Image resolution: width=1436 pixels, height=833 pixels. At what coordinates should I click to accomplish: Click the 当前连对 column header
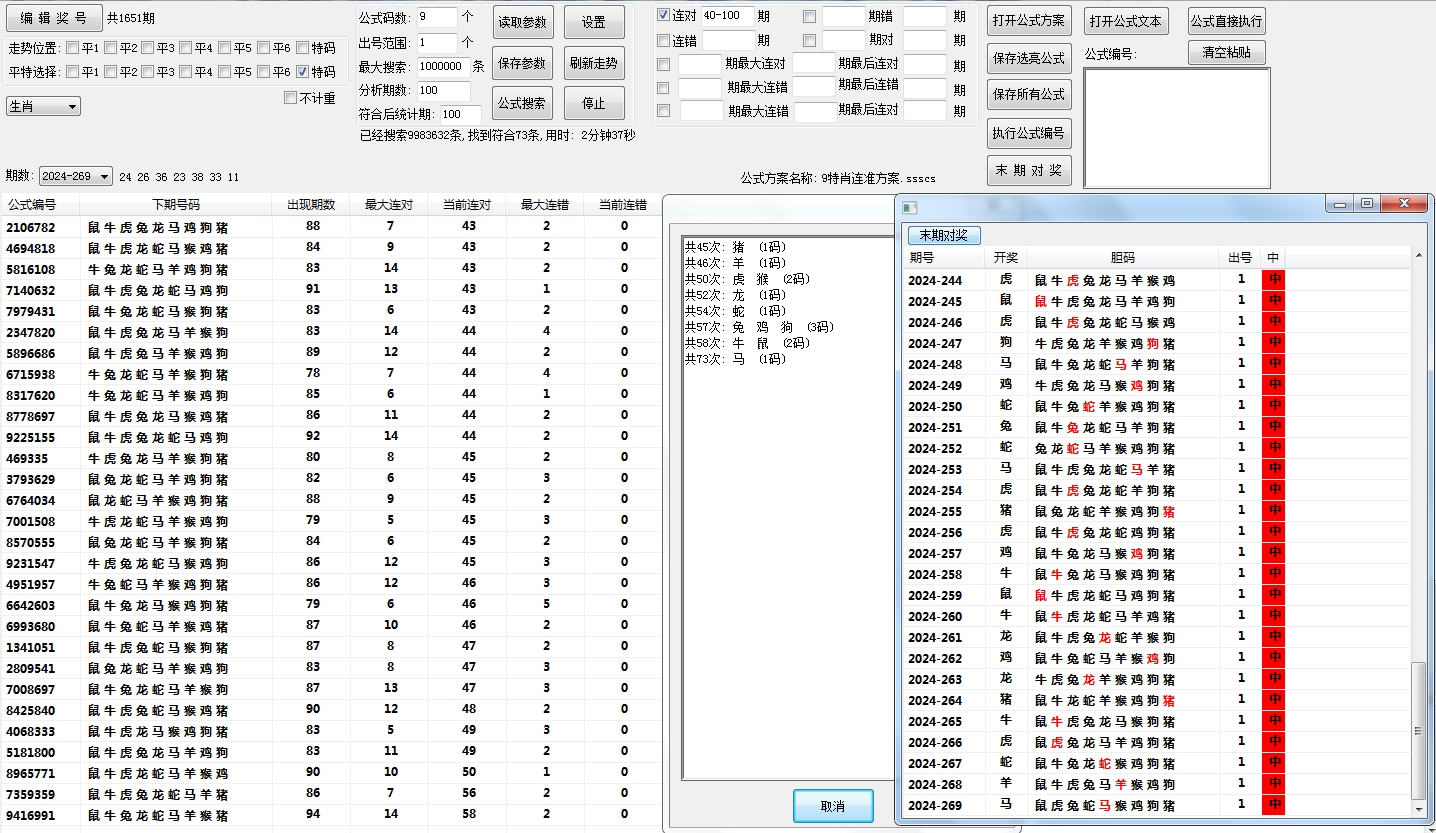pyautogui.click(x=467, y=205)
